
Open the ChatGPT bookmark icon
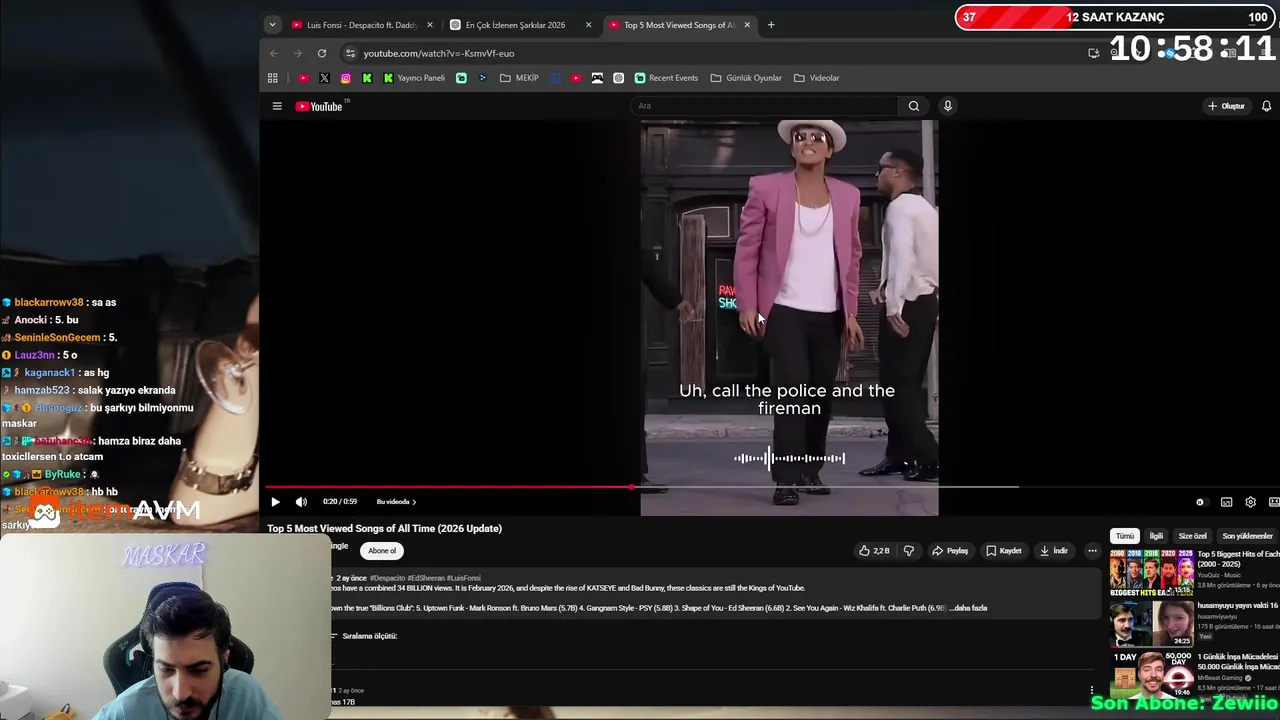618,78
